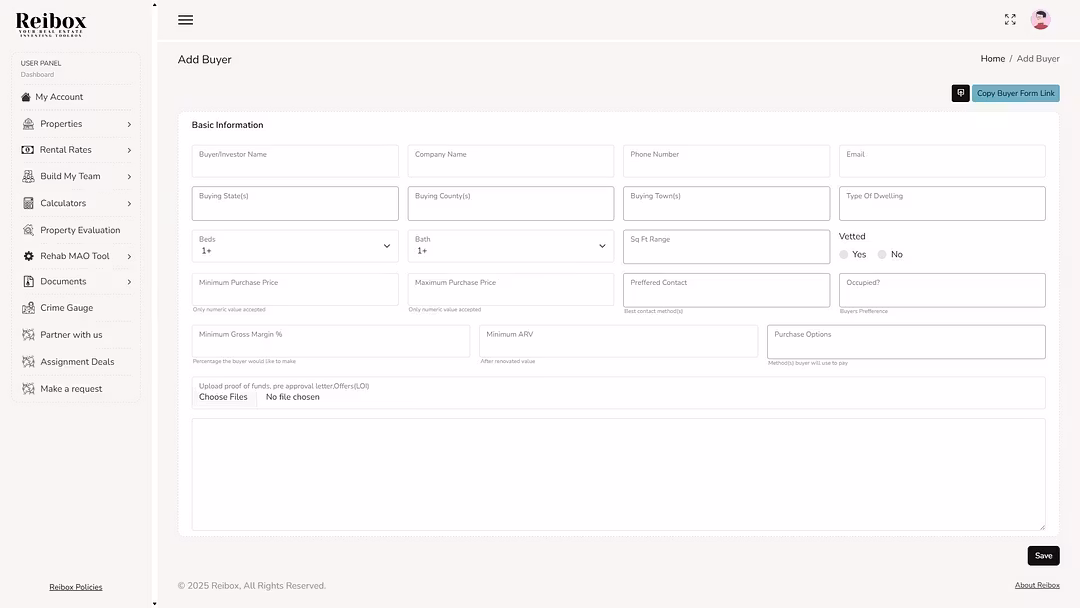Viewport: 1080px width, 608px height.
Task: Click the Buying County(s) field
Action: [510, 203]
